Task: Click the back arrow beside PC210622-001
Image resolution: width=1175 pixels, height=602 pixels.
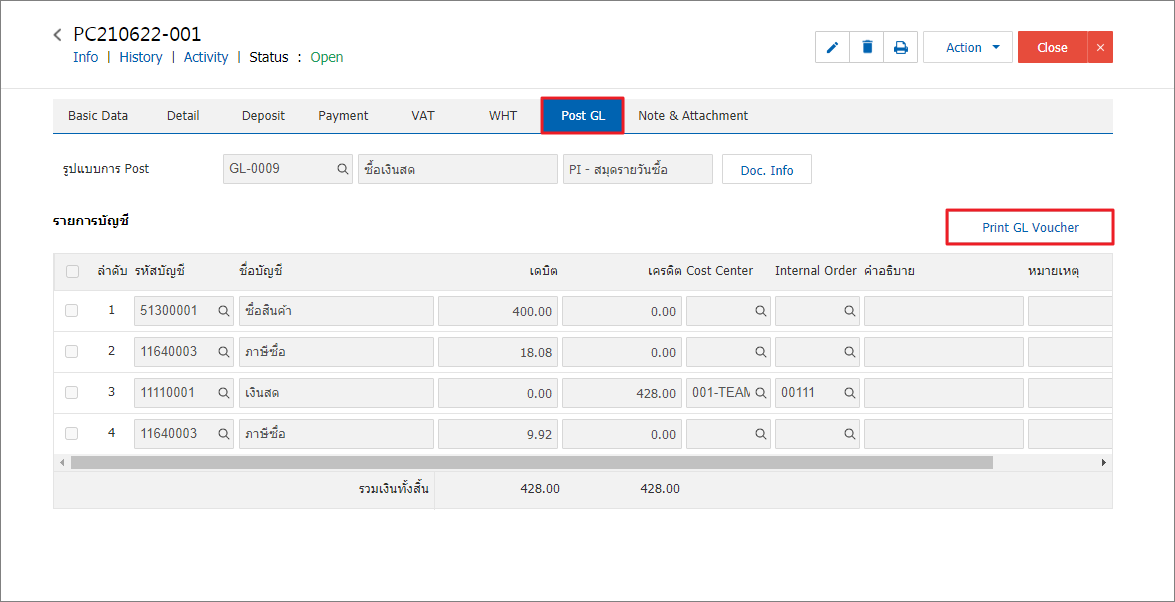Action: point(58,34)
